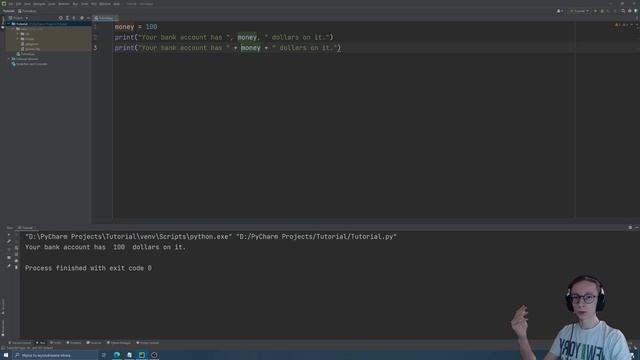Image resolution: width=640 pixels, height=360 pixels.
Task: Click code line 1 money = 100
Action: coord(136,27)
